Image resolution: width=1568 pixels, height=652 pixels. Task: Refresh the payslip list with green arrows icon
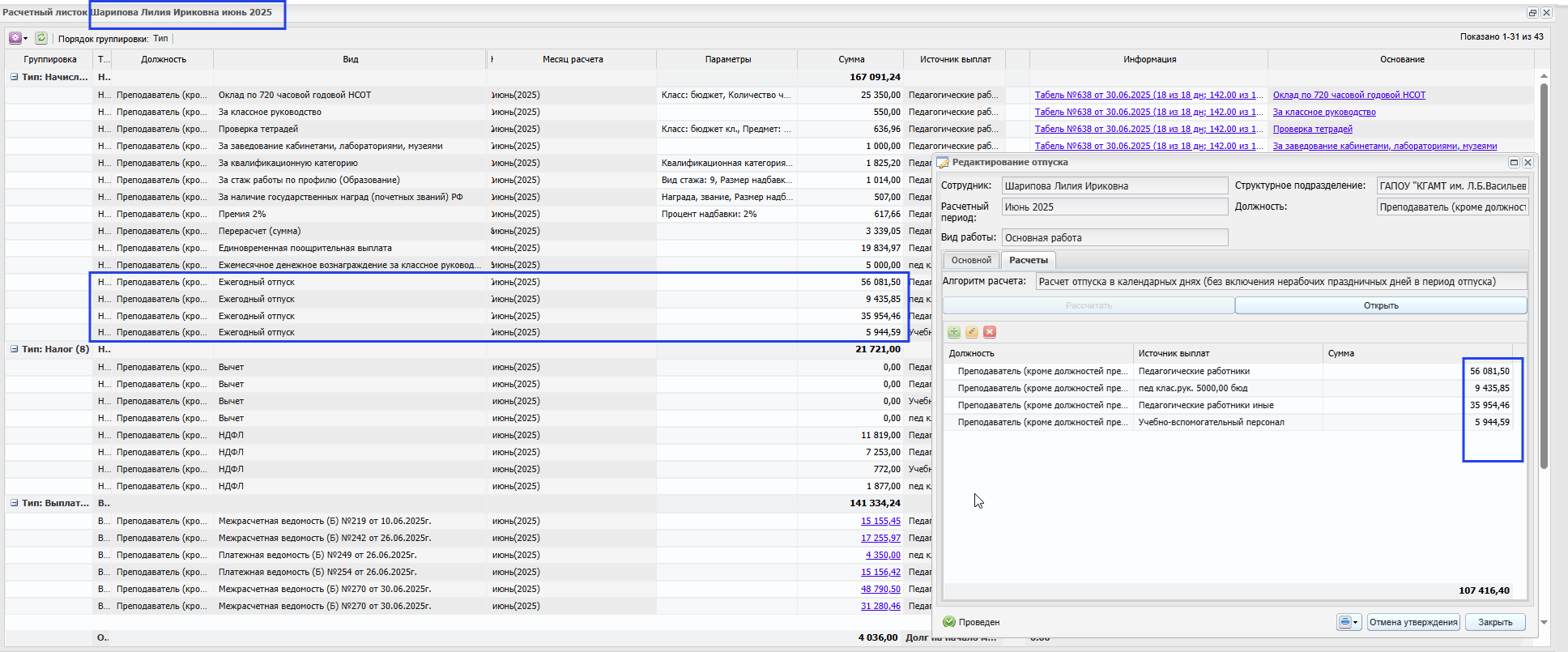coord(41,38)
